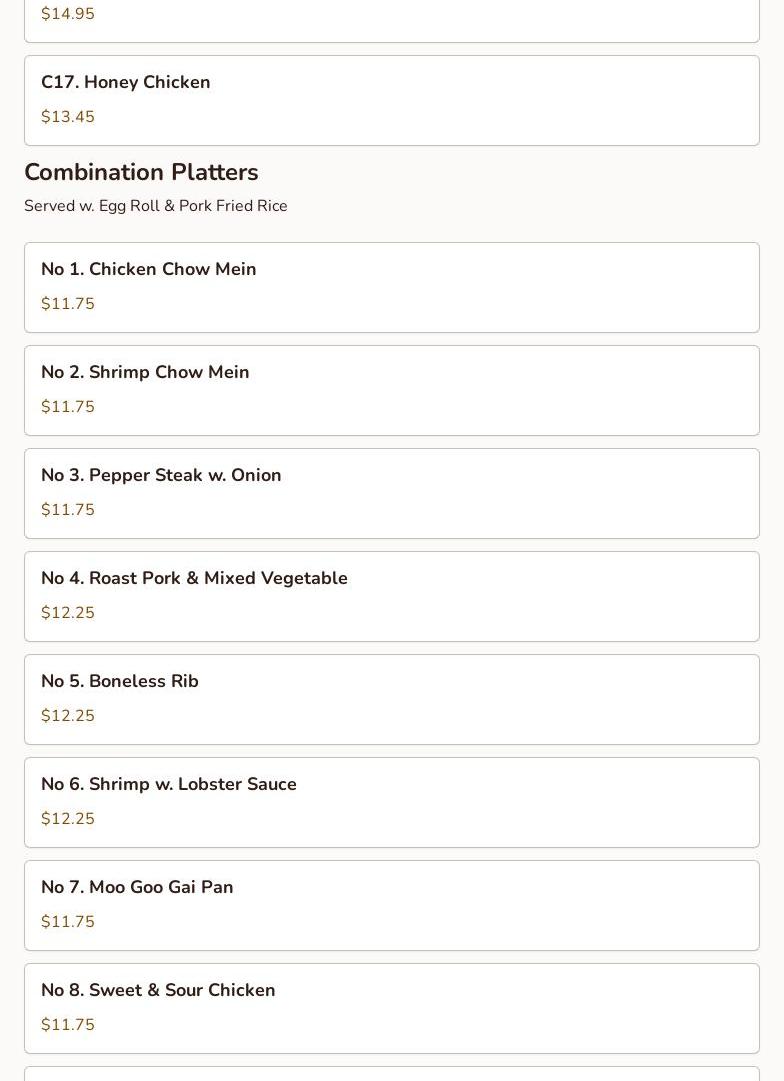
Task: Select the C17. Honey Chicken menu item
Action: [392, 101]
